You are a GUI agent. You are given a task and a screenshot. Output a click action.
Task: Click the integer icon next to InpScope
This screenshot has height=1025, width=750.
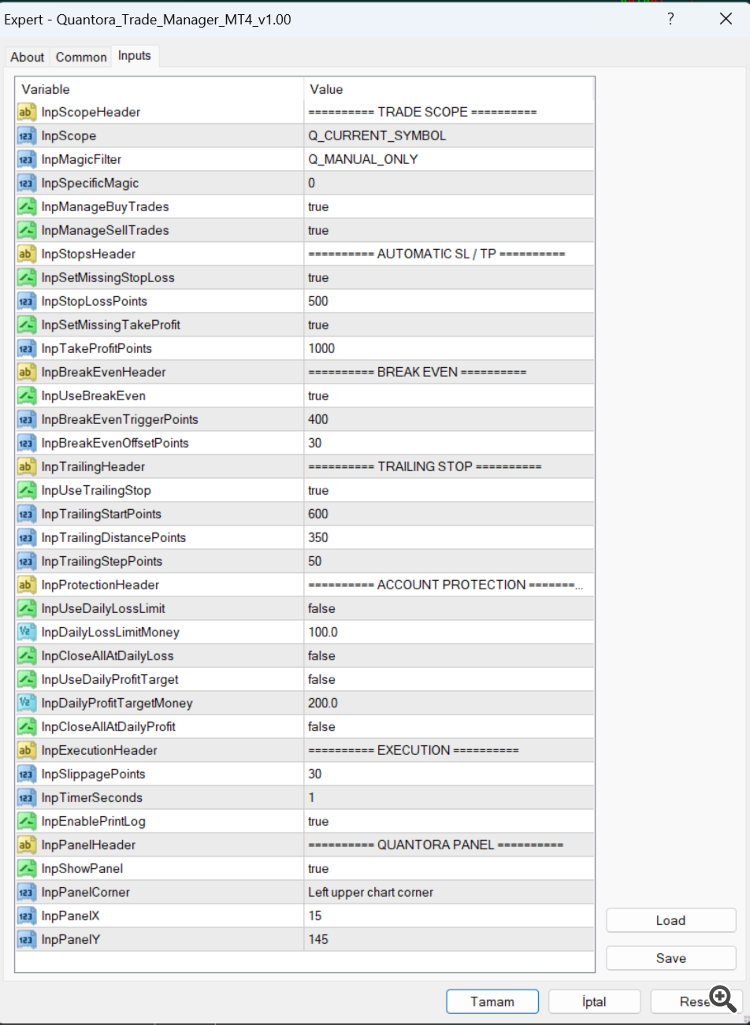click(x=26, y=136)
